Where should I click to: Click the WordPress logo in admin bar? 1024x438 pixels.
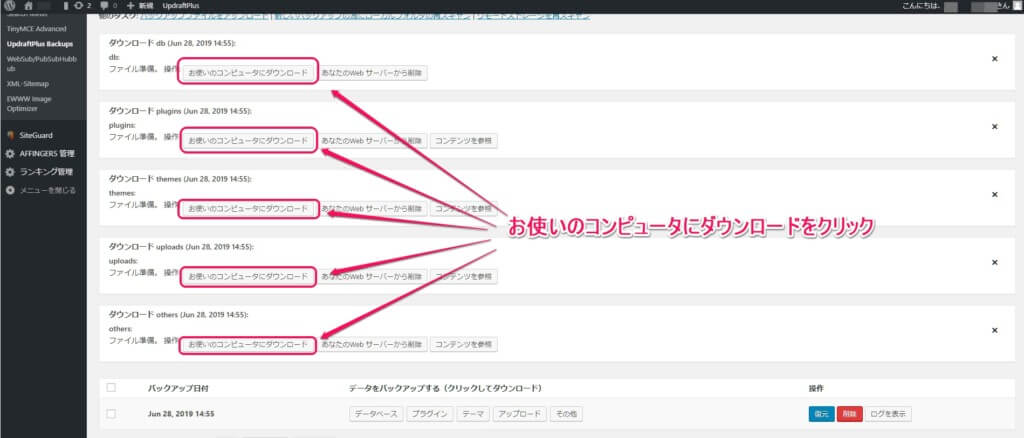tap(9, 6)
